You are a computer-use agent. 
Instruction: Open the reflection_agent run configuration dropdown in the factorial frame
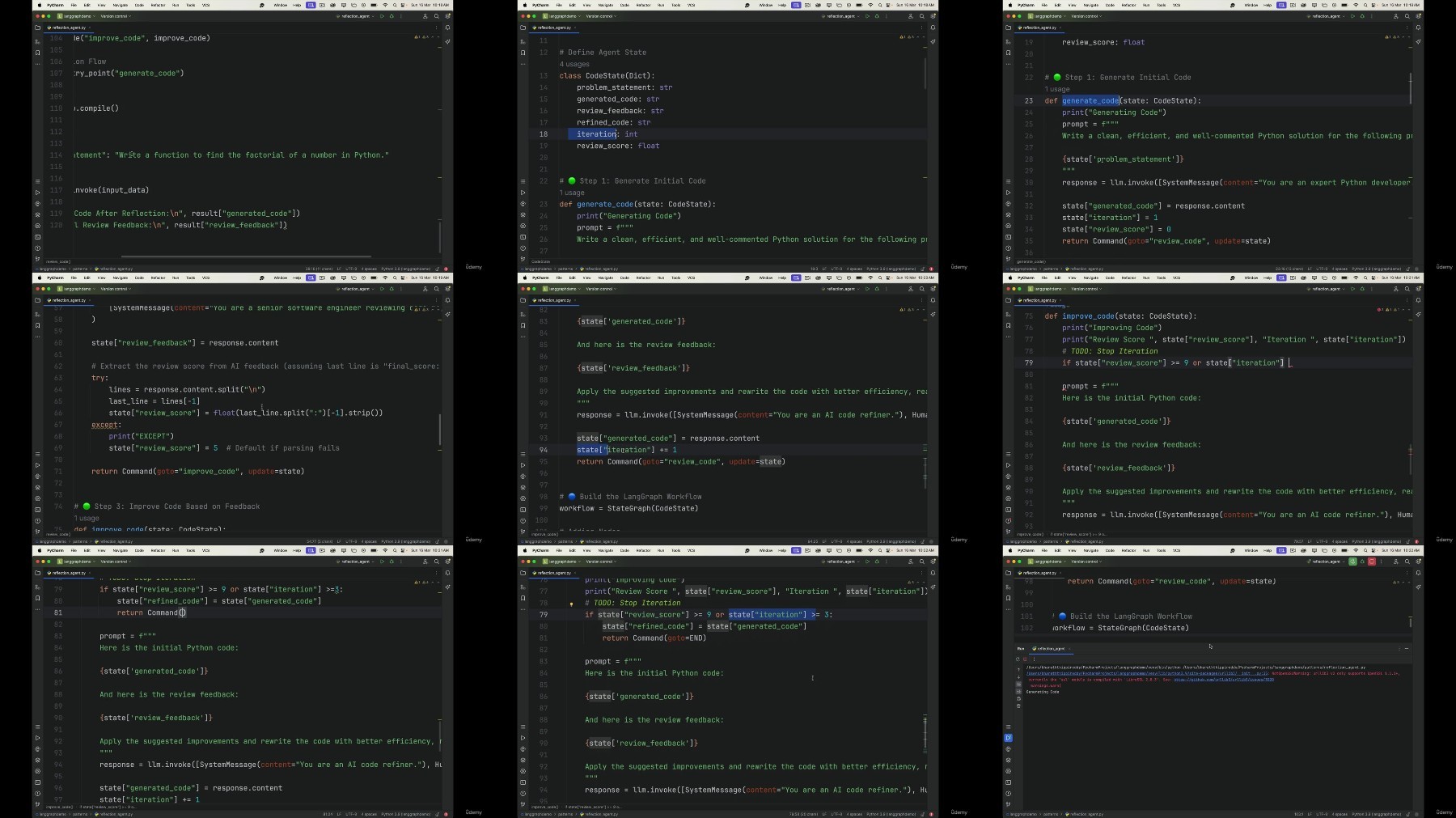tap(355, 16)
